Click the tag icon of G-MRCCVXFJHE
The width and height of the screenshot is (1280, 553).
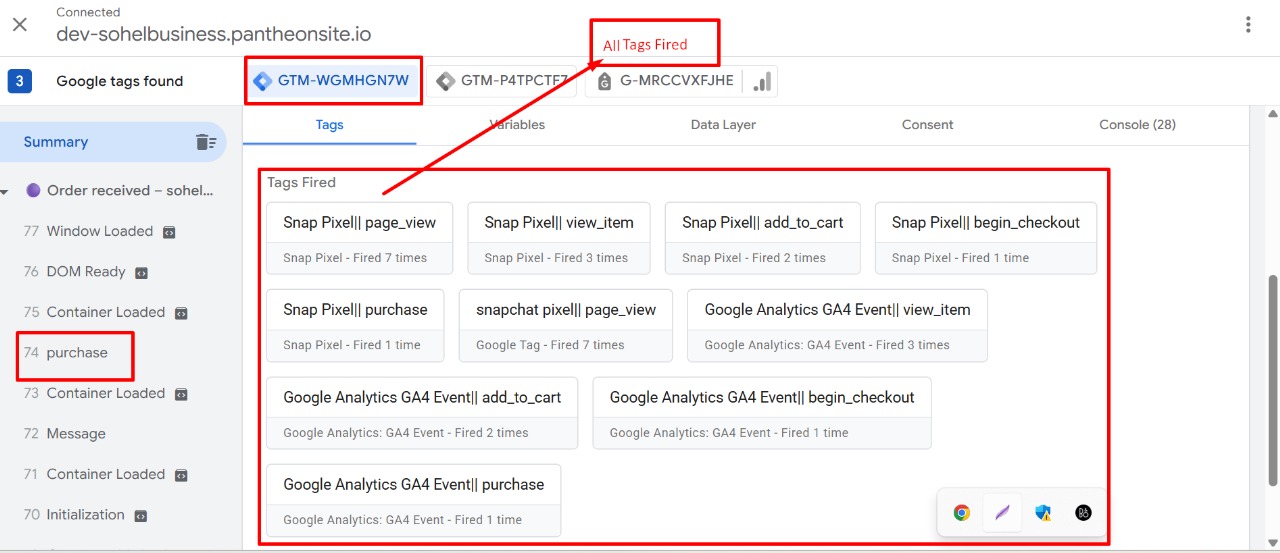[x=604, y=82]
